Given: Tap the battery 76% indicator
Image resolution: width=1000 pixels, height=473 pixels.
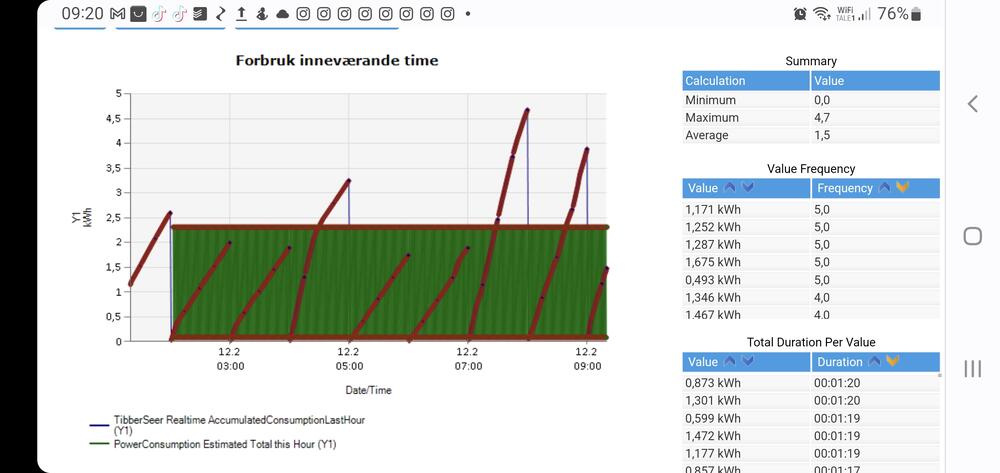Looking at the screenshot, I should [900, 14].
